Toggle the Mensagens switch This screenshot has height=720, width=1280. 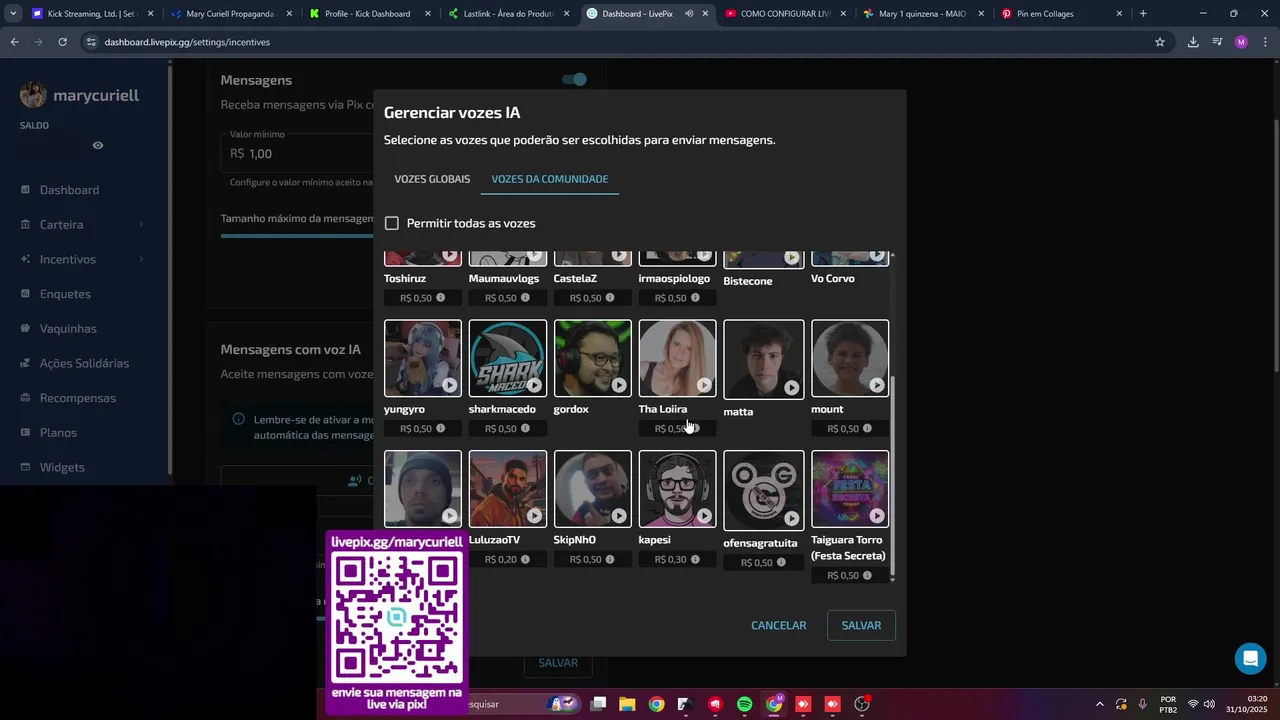click(574, 79)
